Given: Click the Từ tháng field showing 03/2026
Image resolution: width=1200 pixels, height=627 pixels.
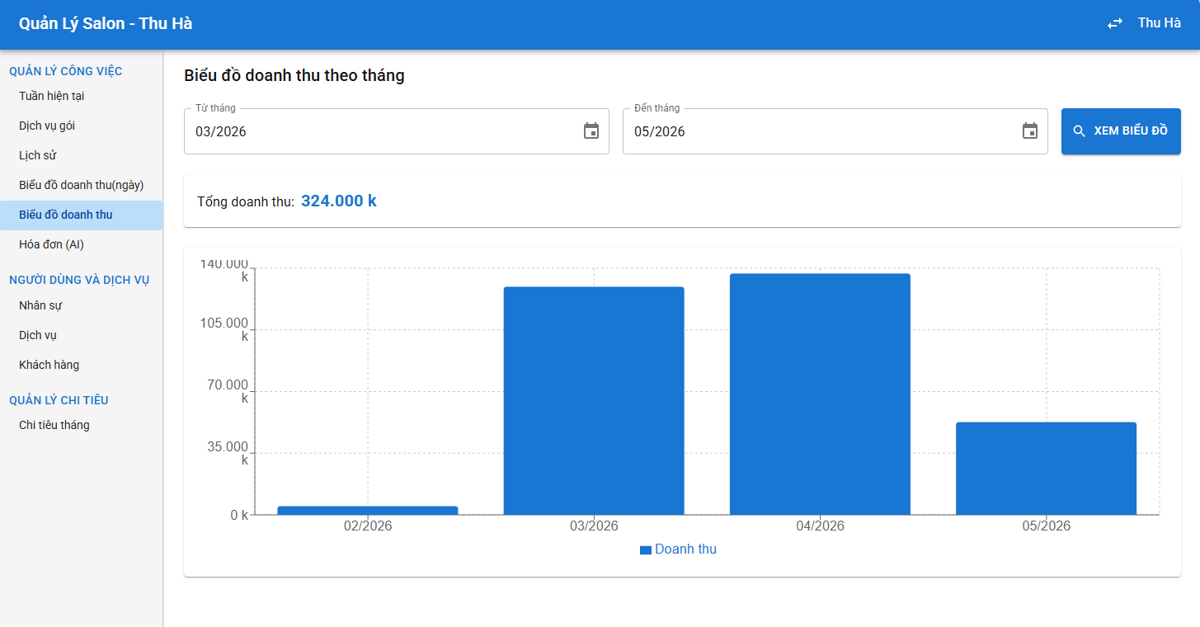Looking at the screenshot, I should tap(396, 131).
